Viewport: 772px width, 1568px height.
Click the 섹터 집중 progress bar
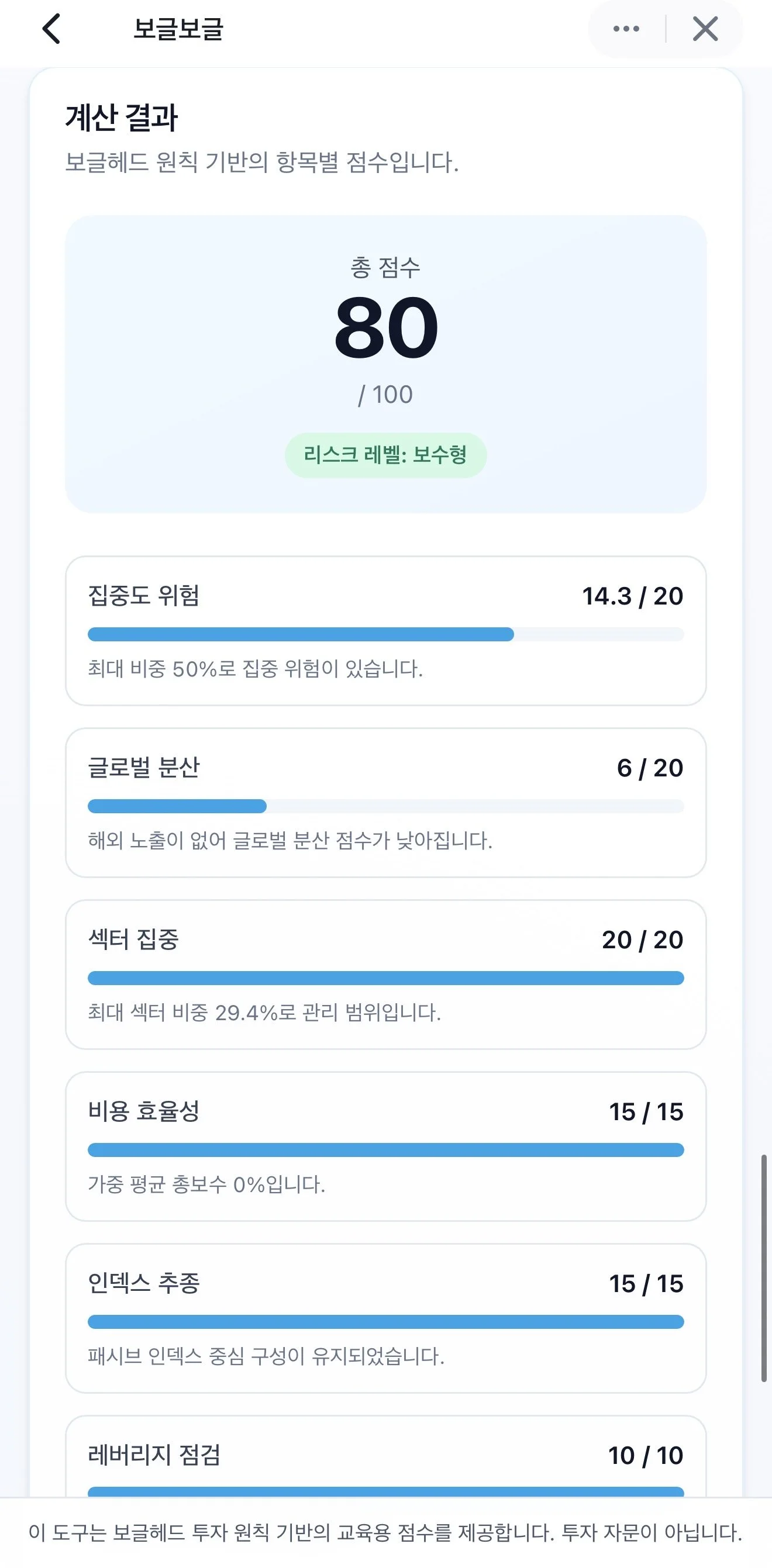tap(385, 978)
